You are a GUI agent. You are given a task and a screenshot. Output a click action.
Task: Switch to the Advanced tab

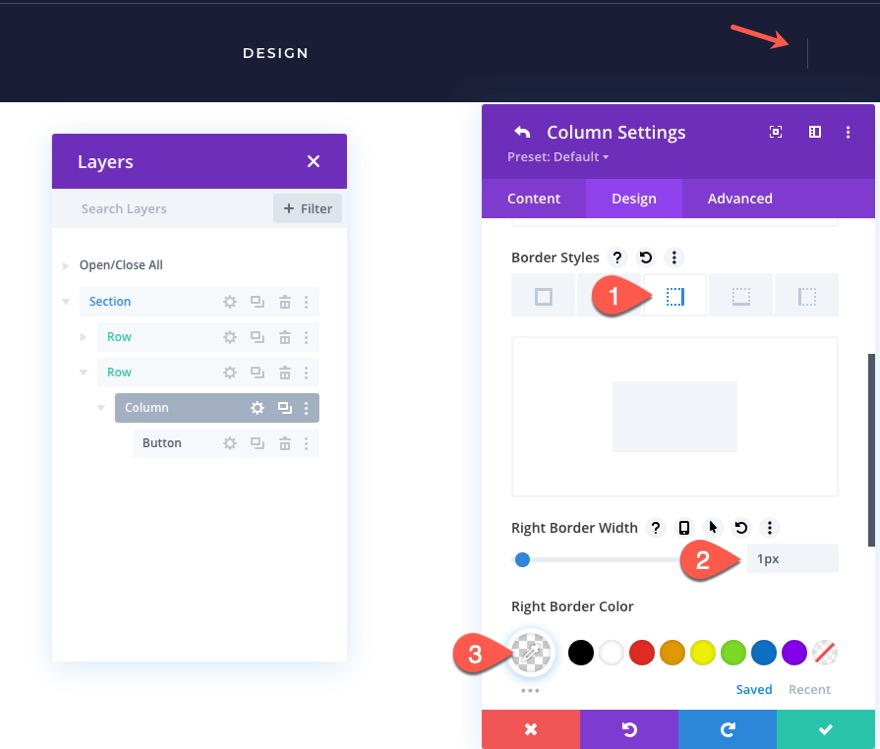click(739, 198)
